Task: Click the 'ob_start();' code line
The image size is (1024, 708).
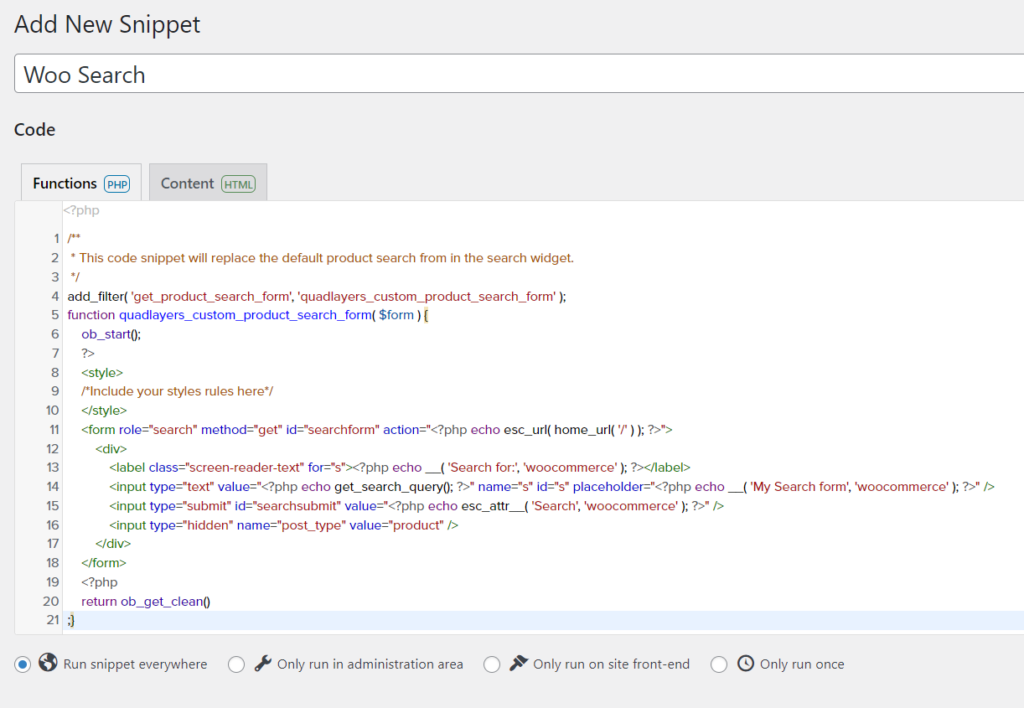Action: point(111,334)
